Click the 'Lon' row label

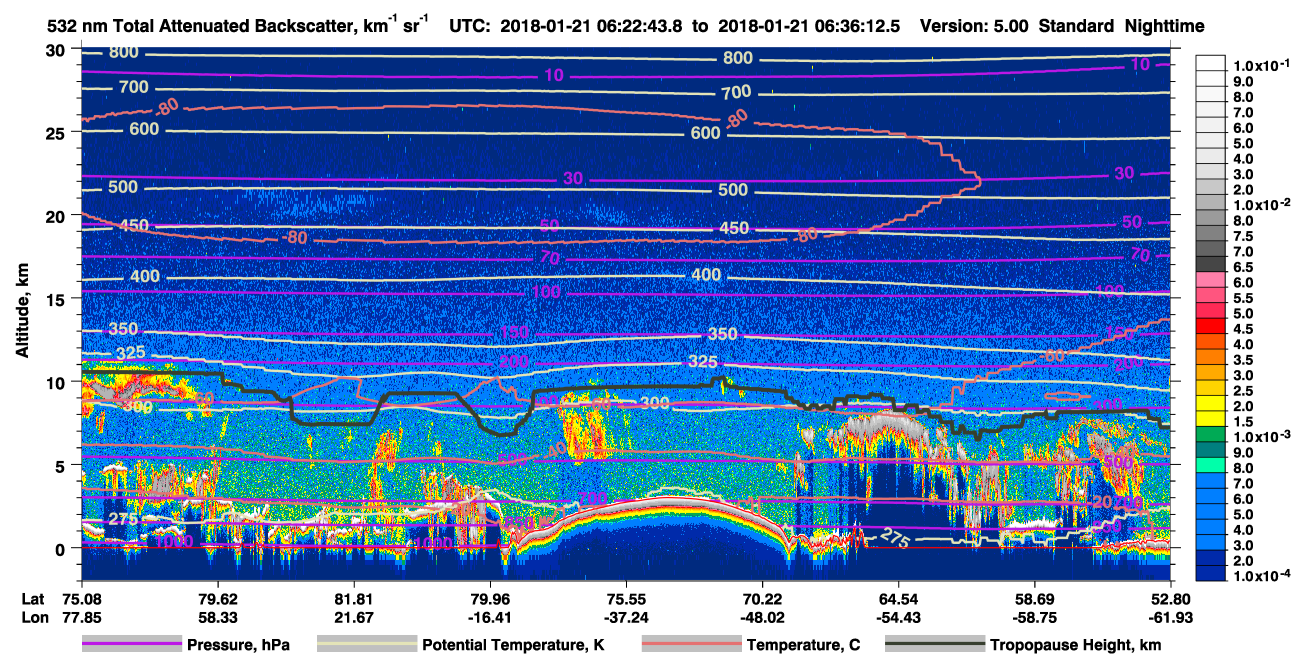pos(34,619)
